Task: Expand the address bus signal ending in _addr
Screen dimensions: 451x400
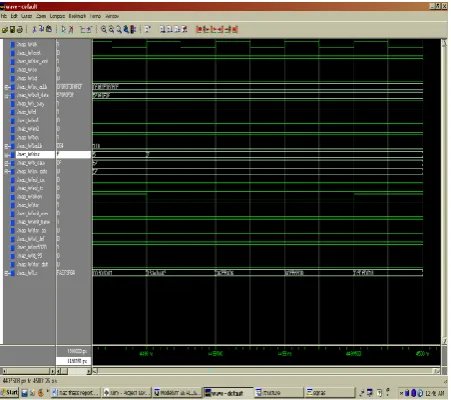Action: (7, 87)
